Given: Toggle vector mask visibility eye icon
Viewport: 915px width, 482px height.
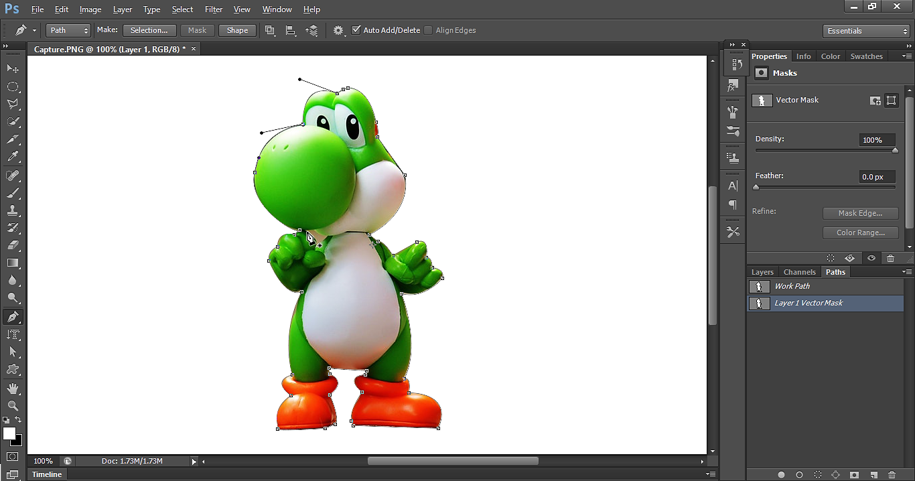Looking at the screenshot, I should click(x=871, y=258).
